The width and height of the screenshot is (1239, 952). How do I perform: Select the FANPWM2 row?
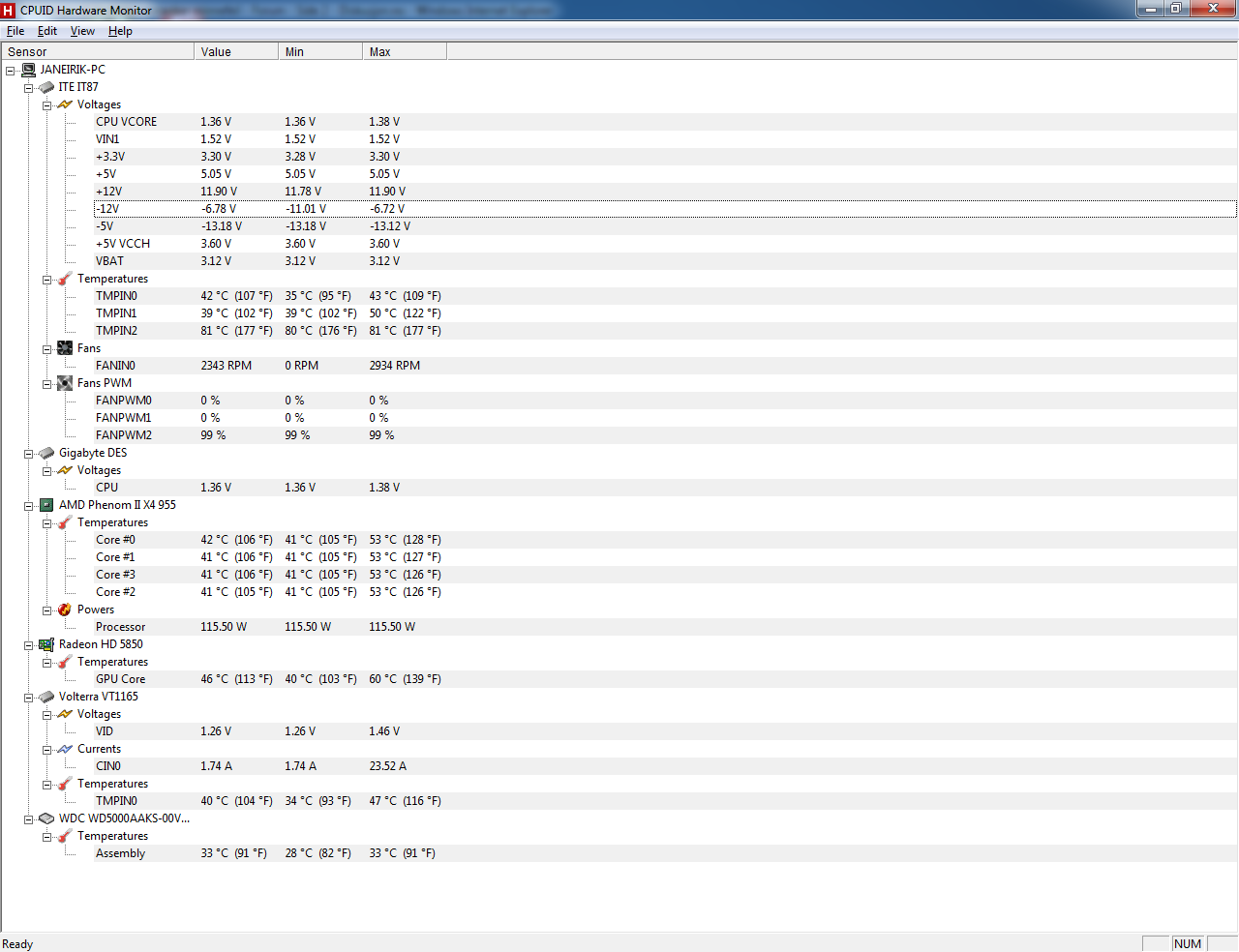coord(665,435)
